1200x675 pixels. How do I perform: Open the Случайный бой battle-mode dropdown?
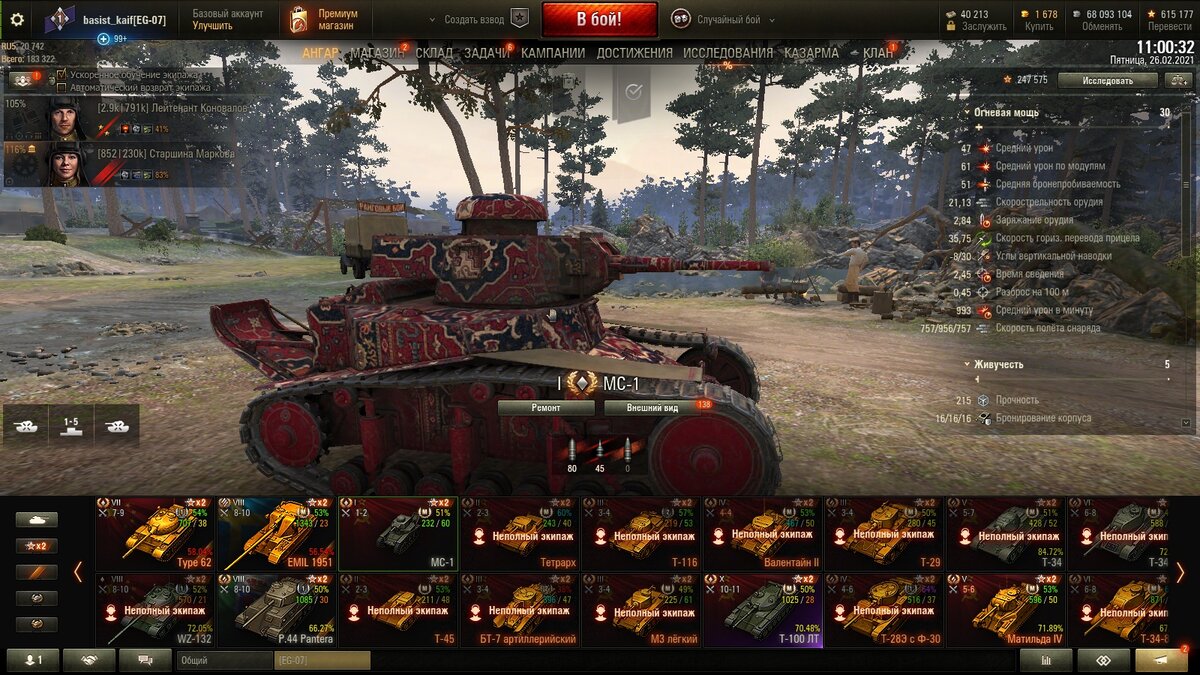coord(722,19)
